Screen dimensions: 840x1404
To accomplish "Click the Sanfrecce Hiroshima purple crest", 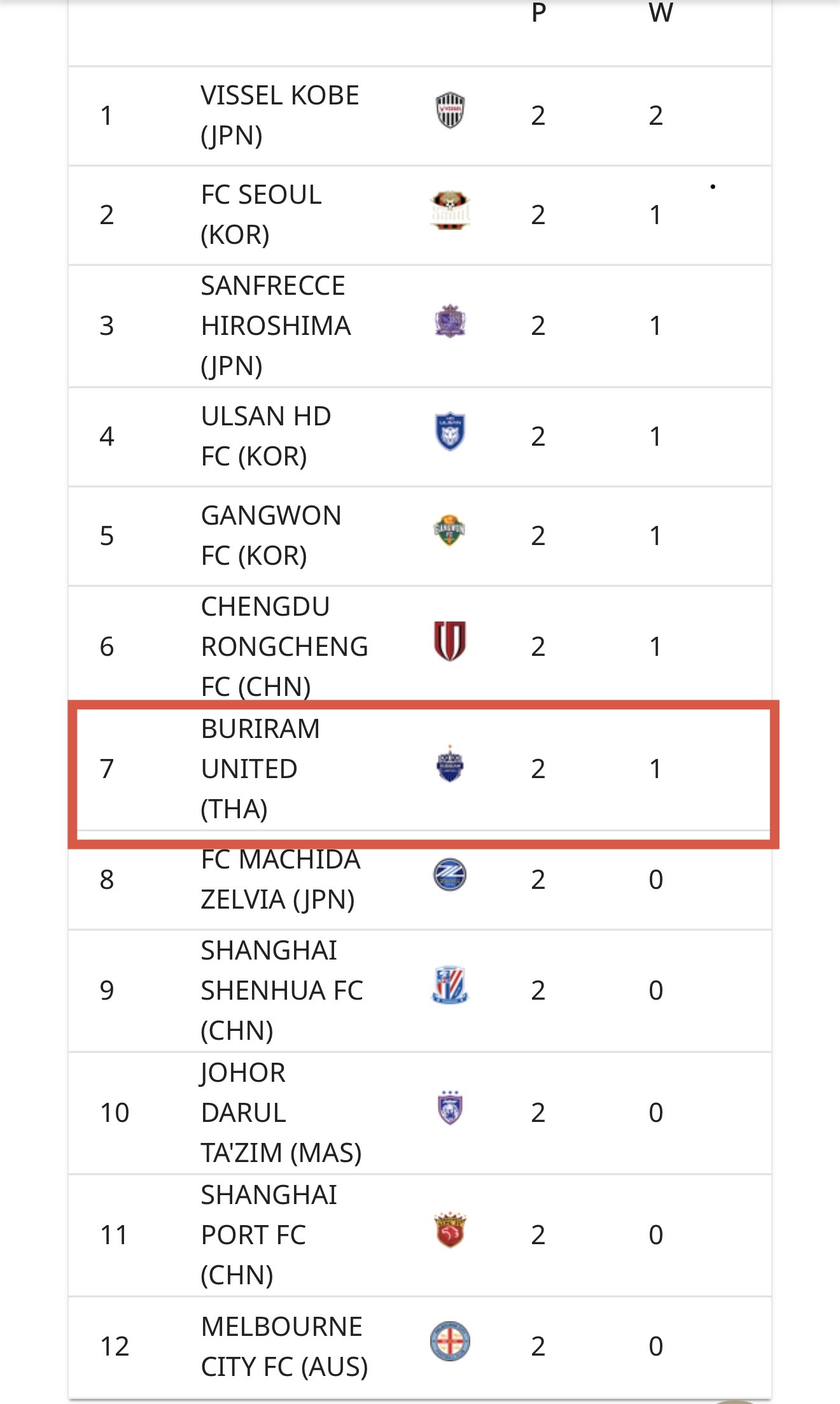I will coord(450,321).
